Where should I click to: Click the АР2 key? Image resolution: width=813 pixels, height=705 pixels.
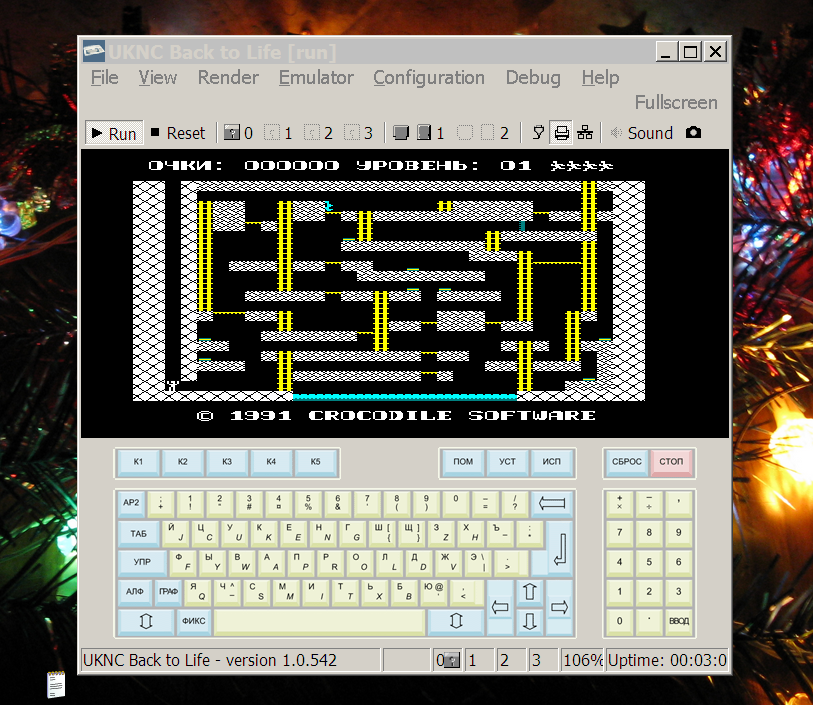(131, 503)
